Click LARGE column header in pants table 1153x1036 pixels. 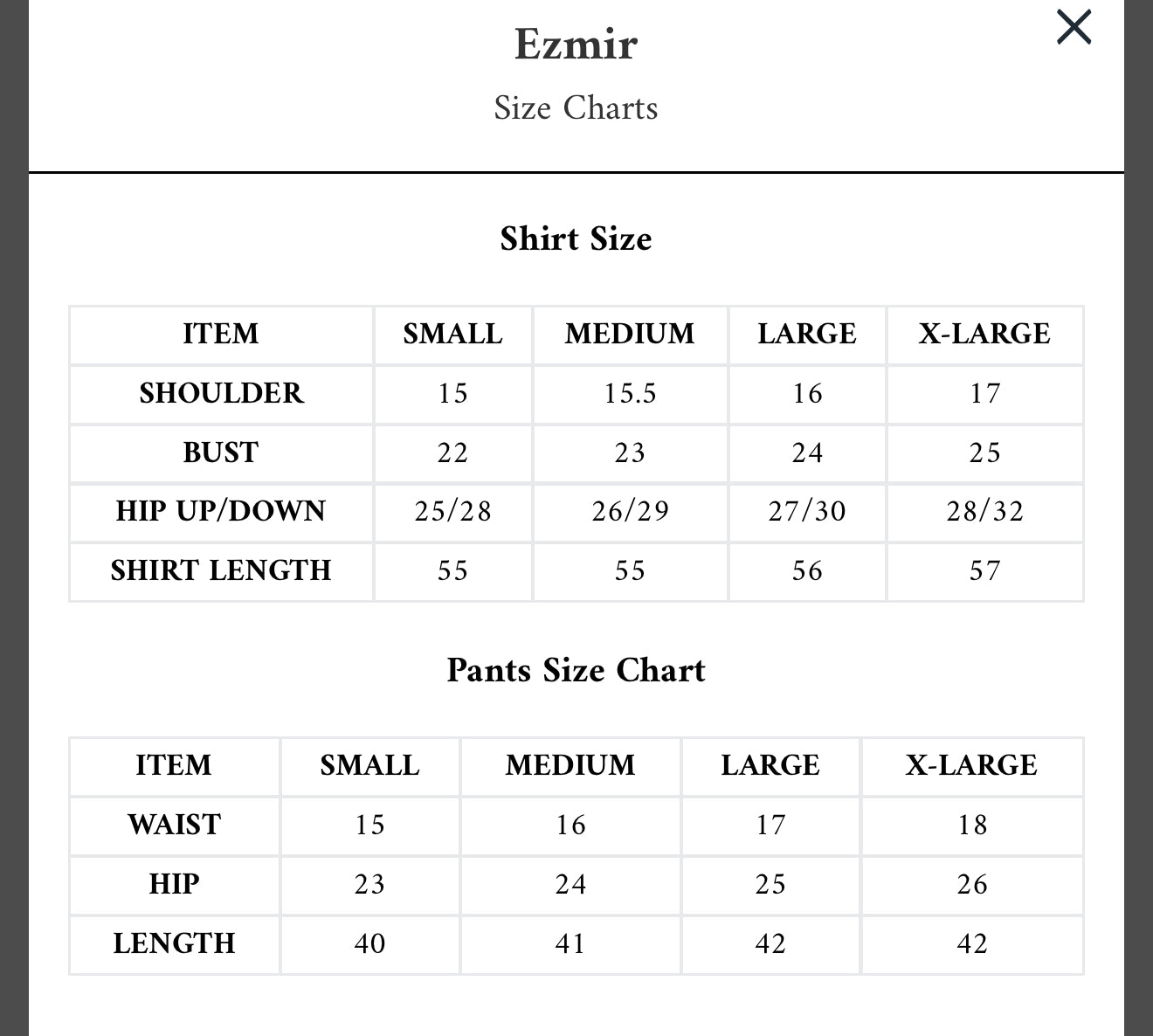pyautogui.click(x=770, y=765)
